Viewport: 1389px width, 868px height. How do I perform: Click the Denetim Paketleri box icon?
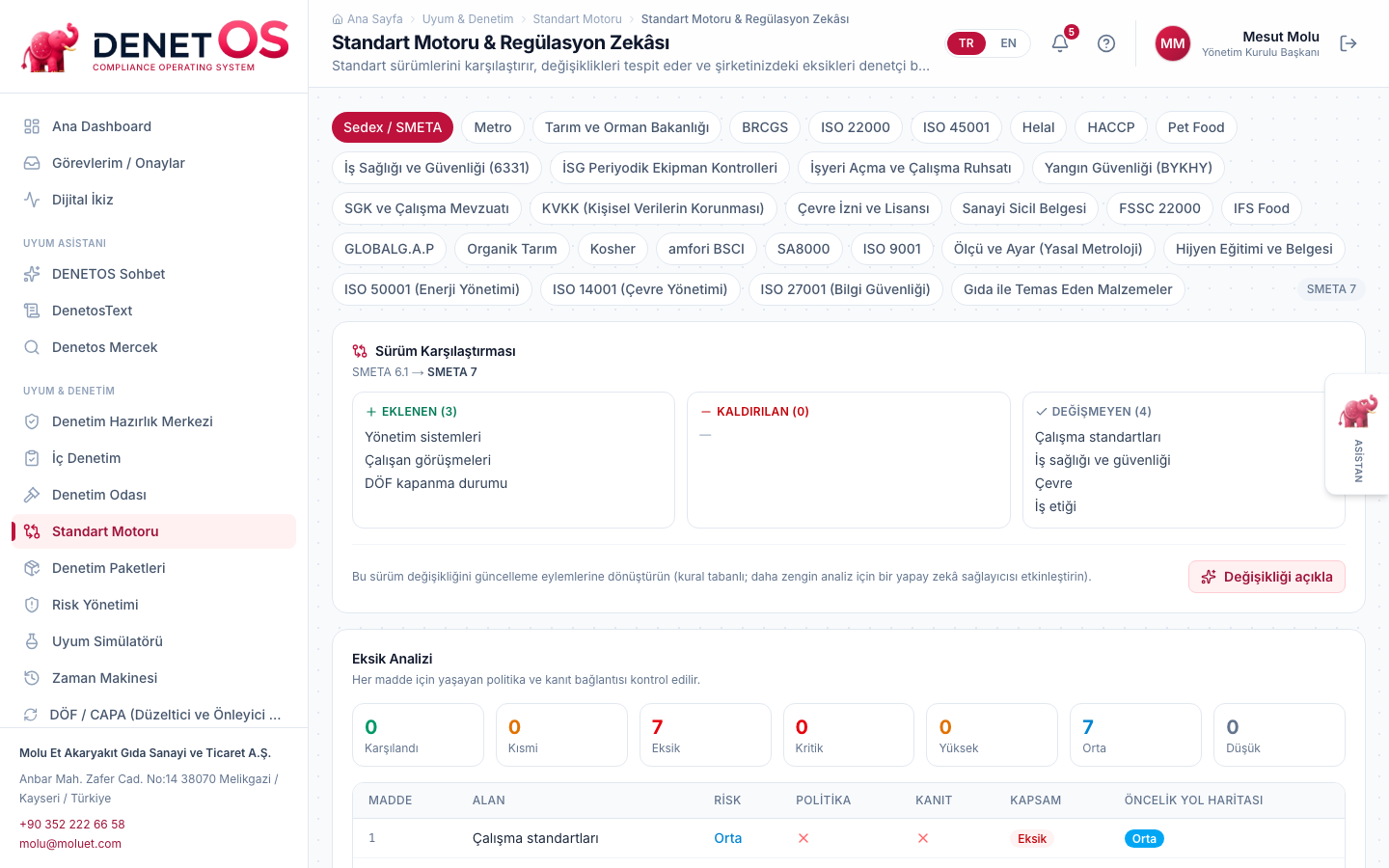(32, 568)
